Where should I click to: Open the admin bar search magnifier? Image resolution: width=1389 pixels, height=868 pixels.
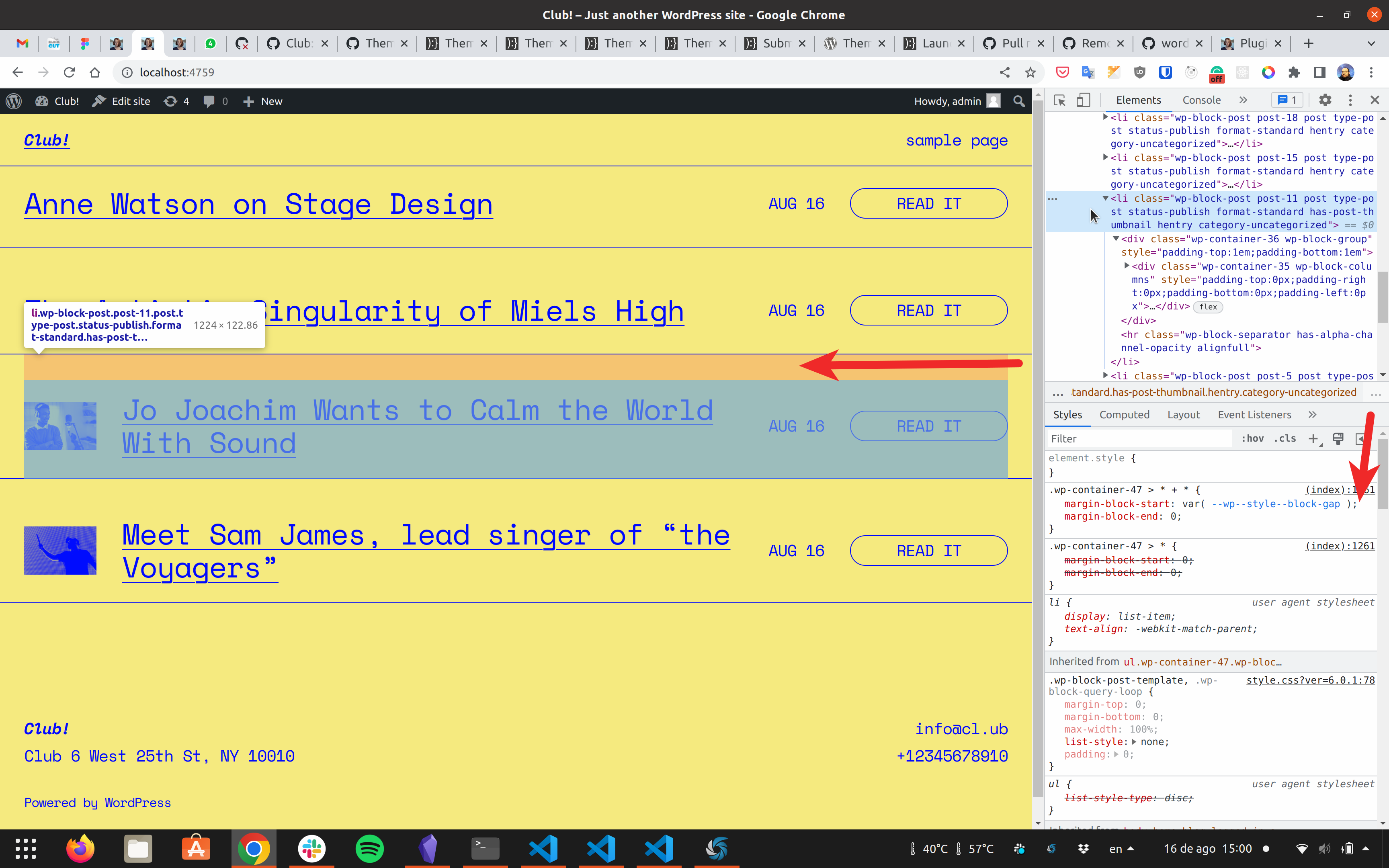coord(1019,101)
